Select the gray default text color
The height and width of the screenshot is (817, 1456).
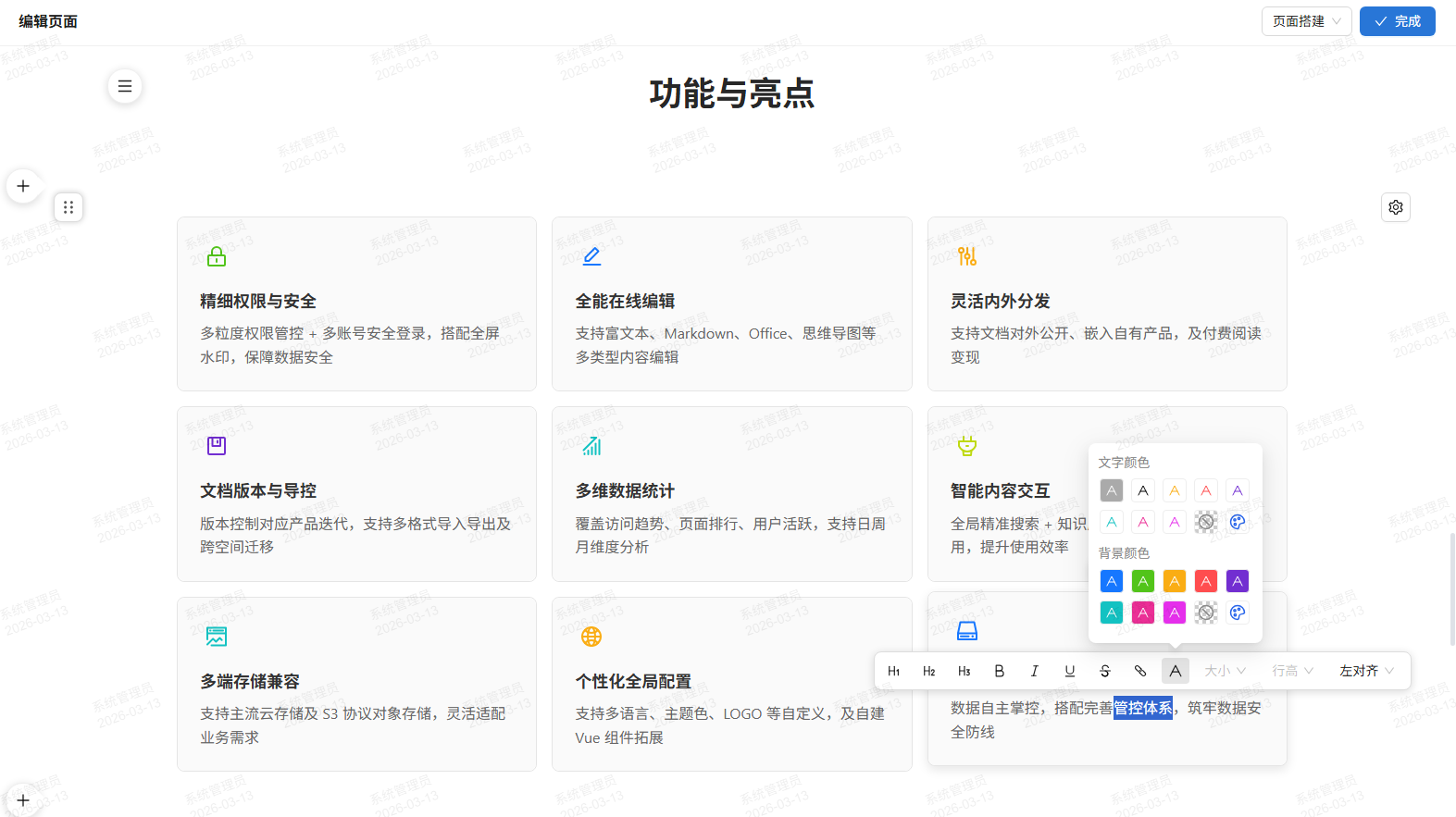click(1112, 490)
